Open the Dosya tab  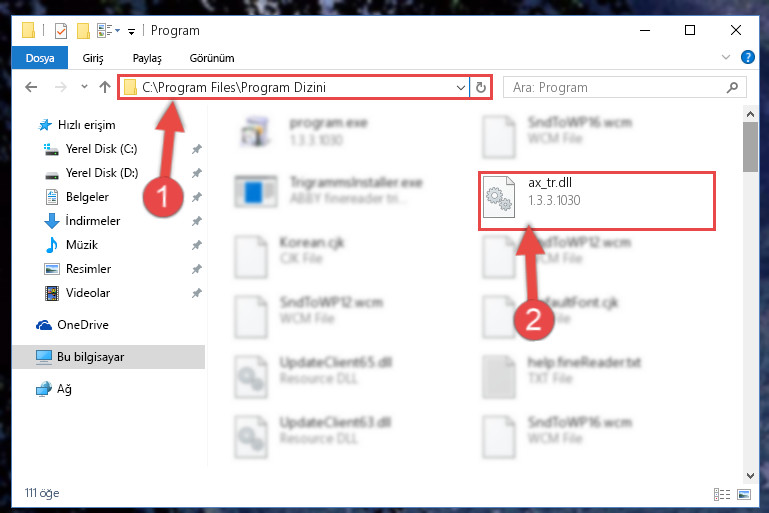[40, 58]
